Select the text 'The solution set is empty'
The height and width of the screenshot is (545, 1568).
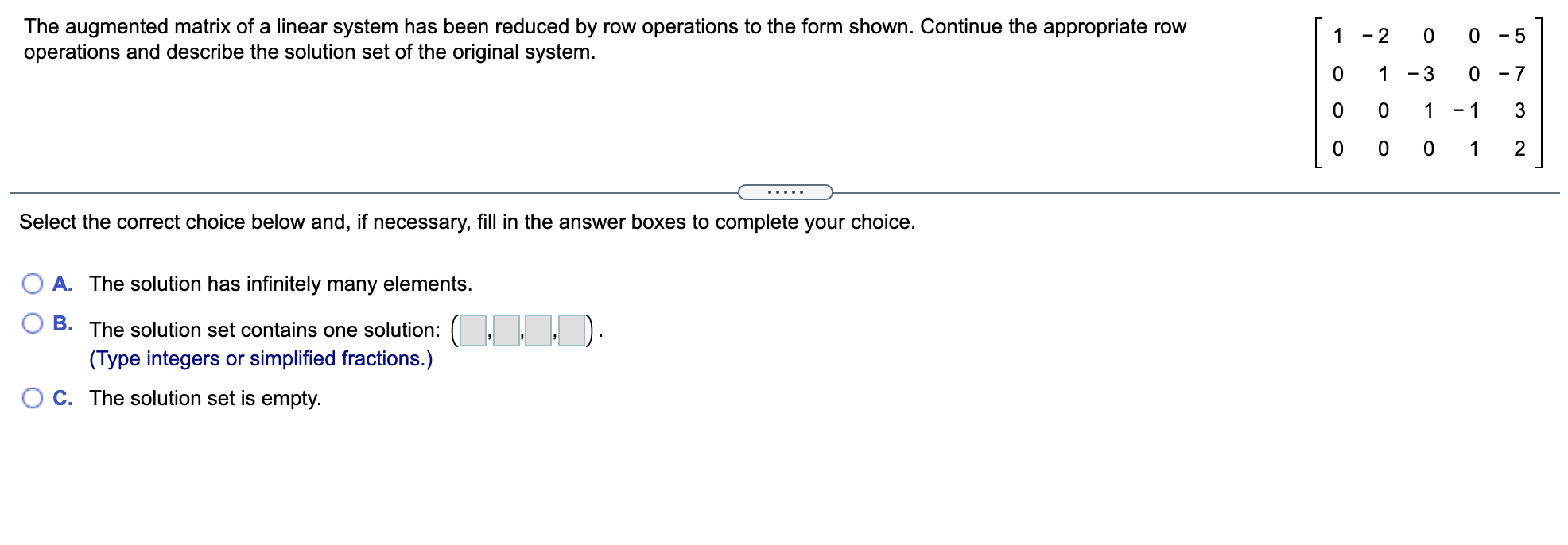[x=205, y=398]
